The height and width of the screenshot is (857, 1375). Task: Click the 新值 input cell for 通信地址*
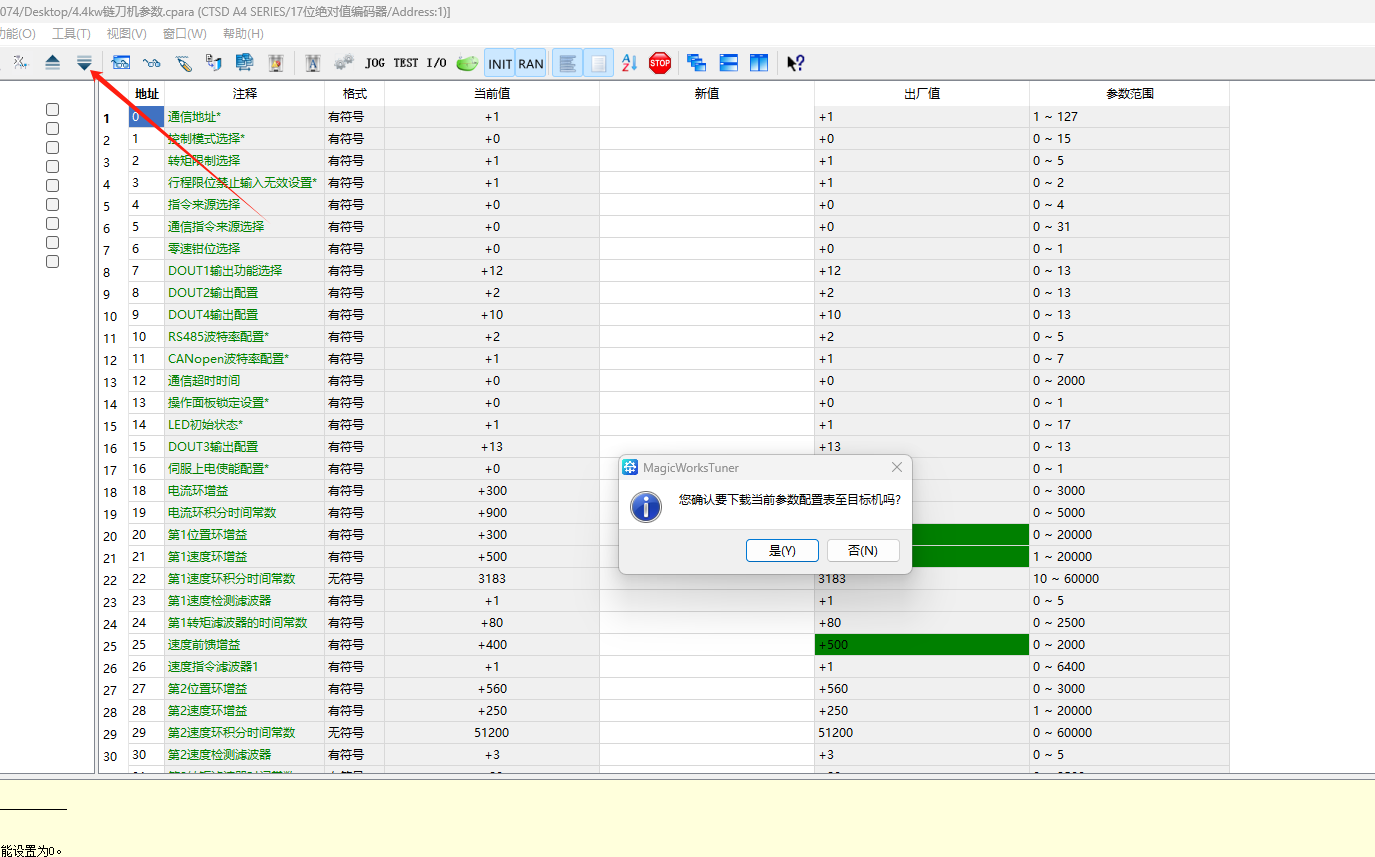(x=707, y=116)
